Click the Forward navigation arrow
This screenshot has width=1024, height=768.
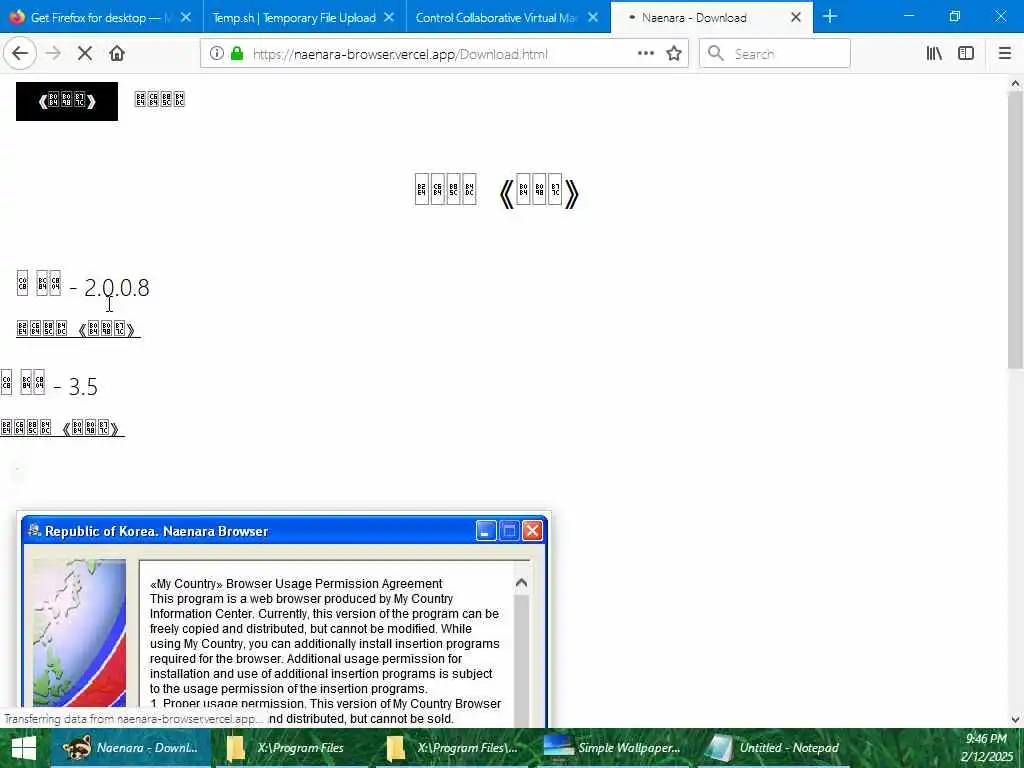click(x=54, y=54)
